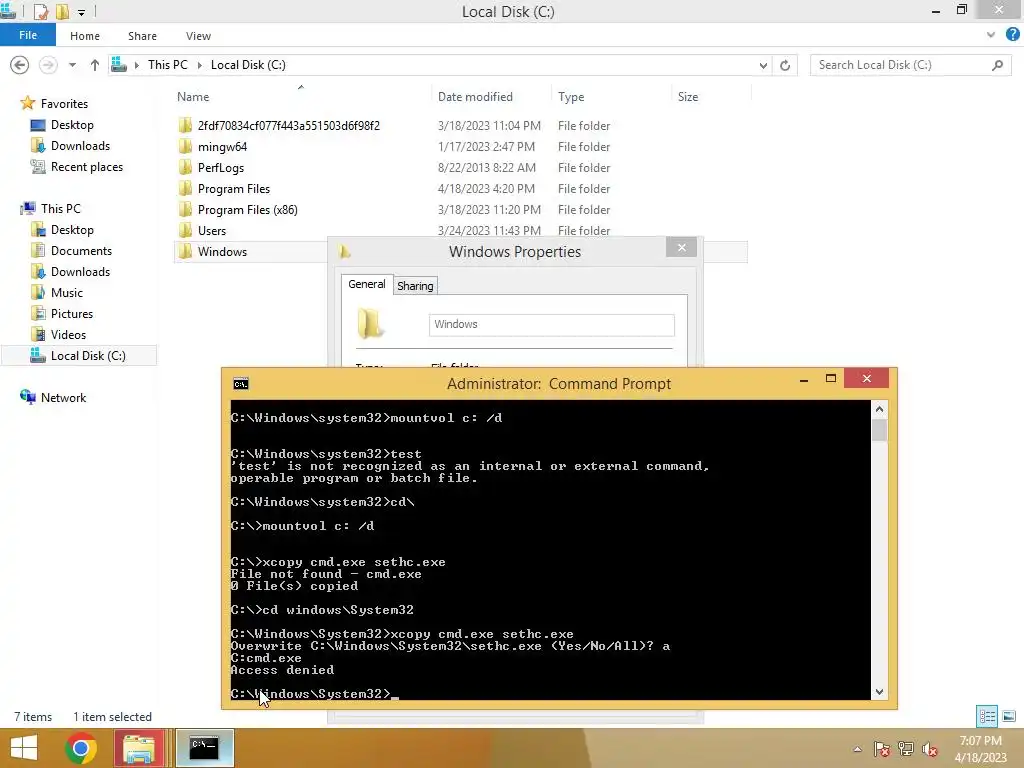Click Properties icon in Quick Access Toolbar

40,11
